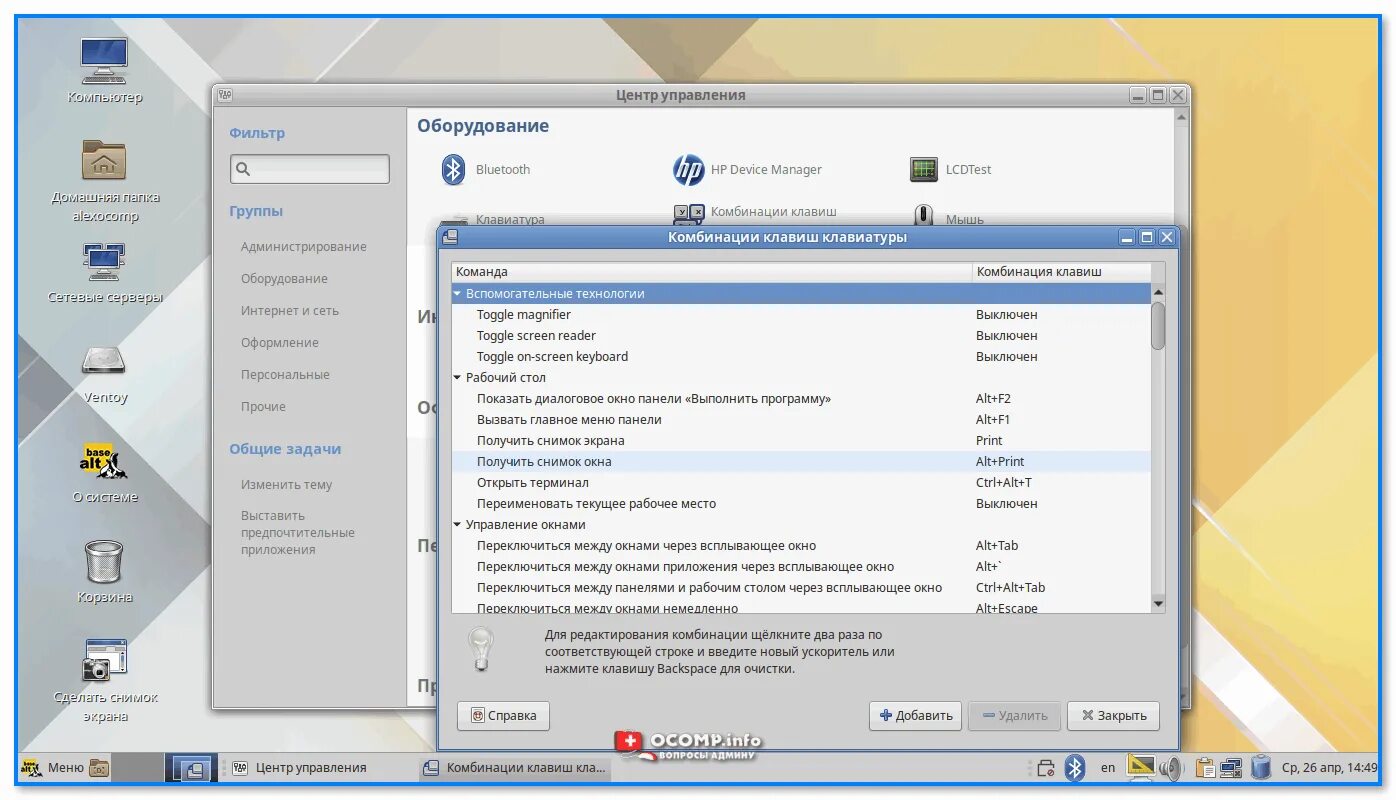Click scrollbar thumb in shortcuts list
Viewport: 1396px width, 800px height.
coord(1158,325)
